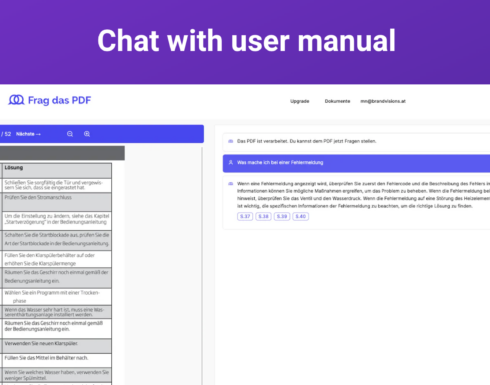This screenshot has height=385, width=490.
Task: Select 'Füllen Sie das Mittel im Behälter nach' row
Action: pos(57,360)
